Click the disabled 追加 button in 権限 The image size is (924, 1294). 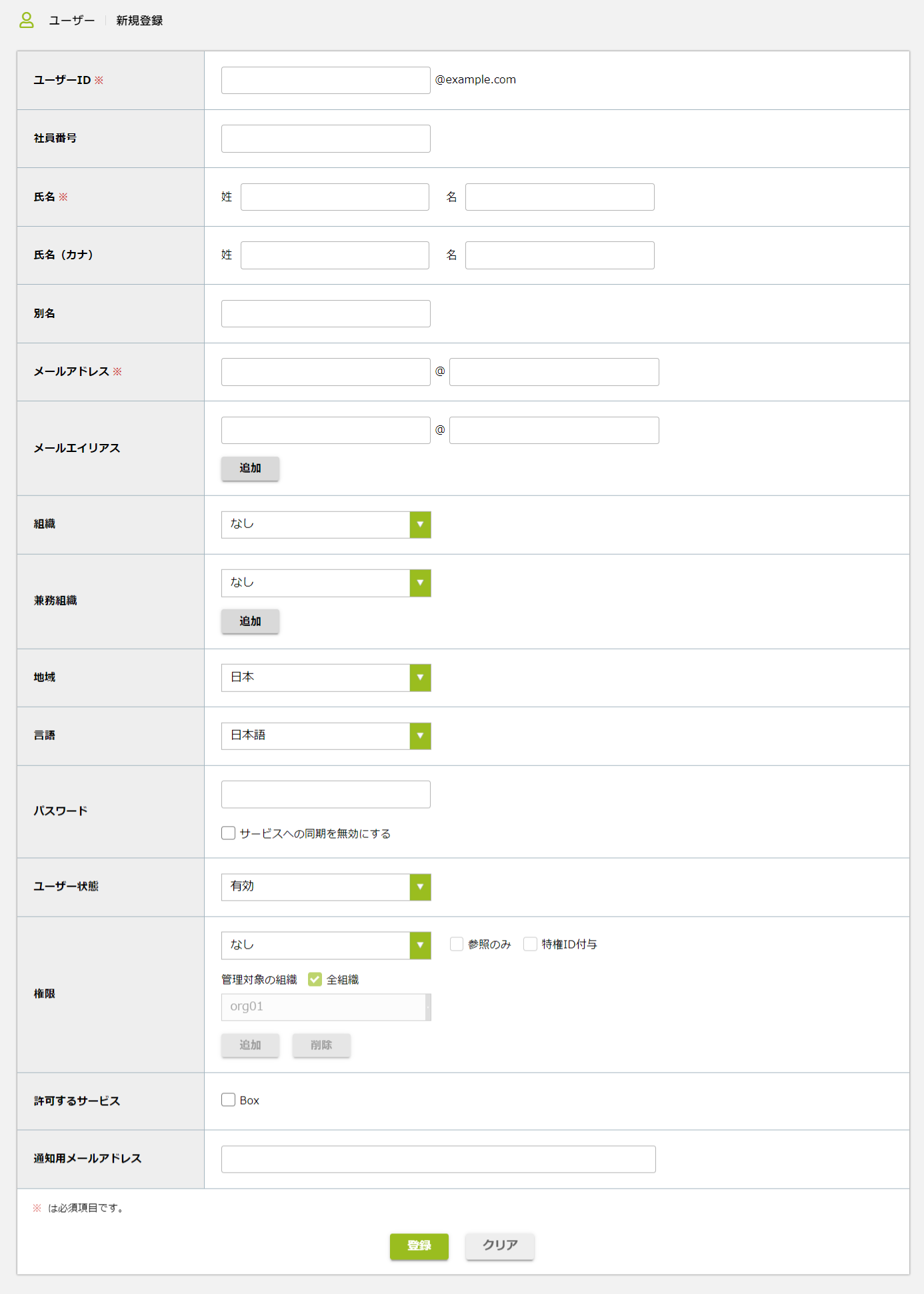point(250,1045)
